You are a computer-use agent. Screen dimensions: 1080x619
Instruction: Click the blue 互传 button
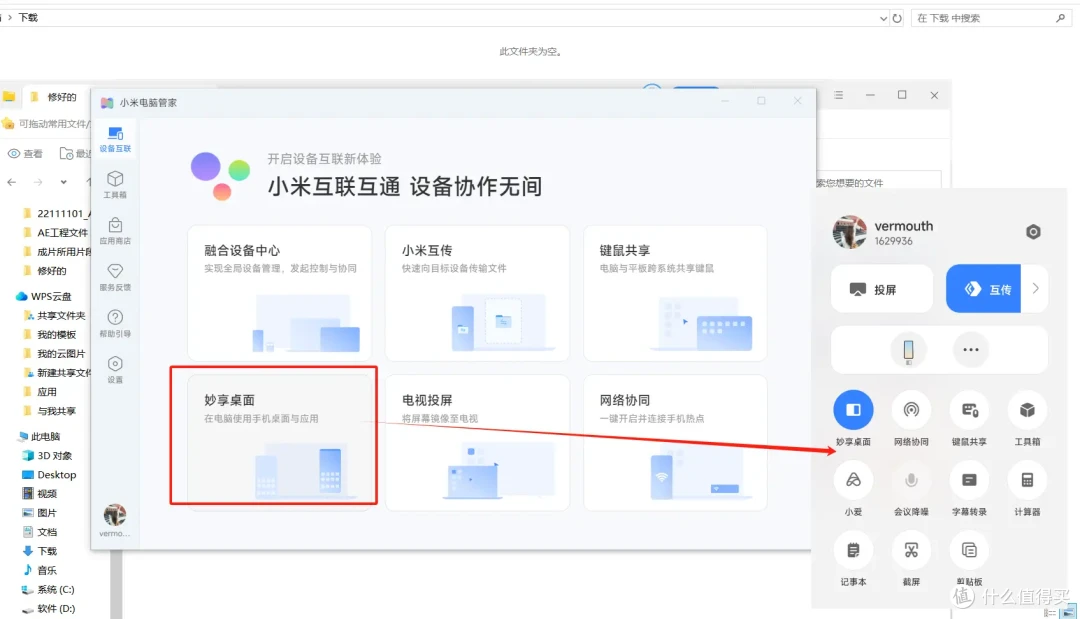tap(983, 289)
